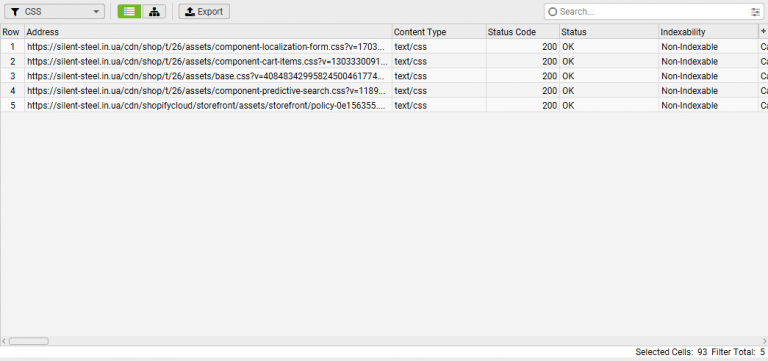Click the scroll right arrow
This screenshot has width=768, height=361.
pos(765,341)
